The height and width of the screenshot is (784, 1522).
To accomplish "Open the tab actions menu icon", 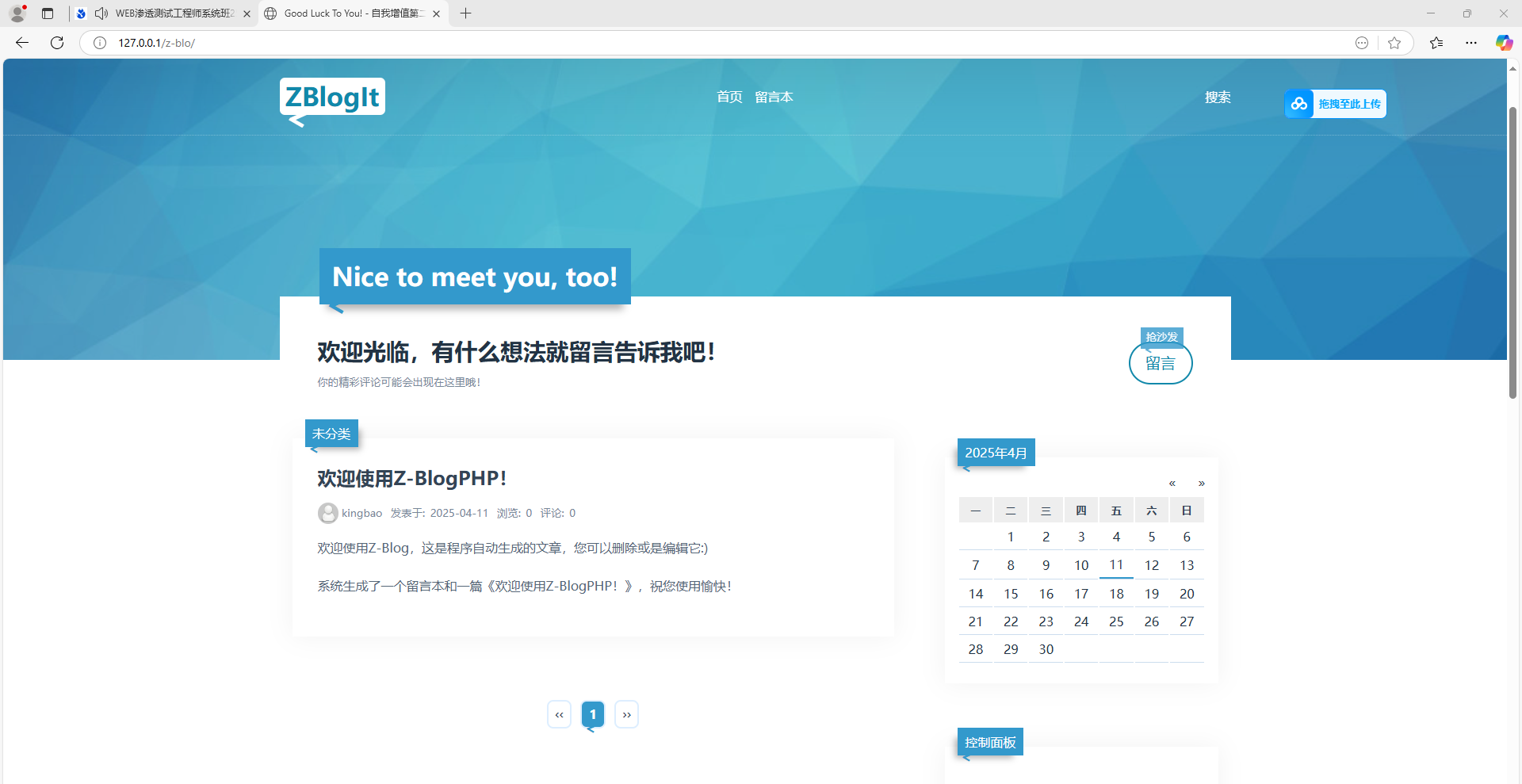I will [x=48, y=13].
